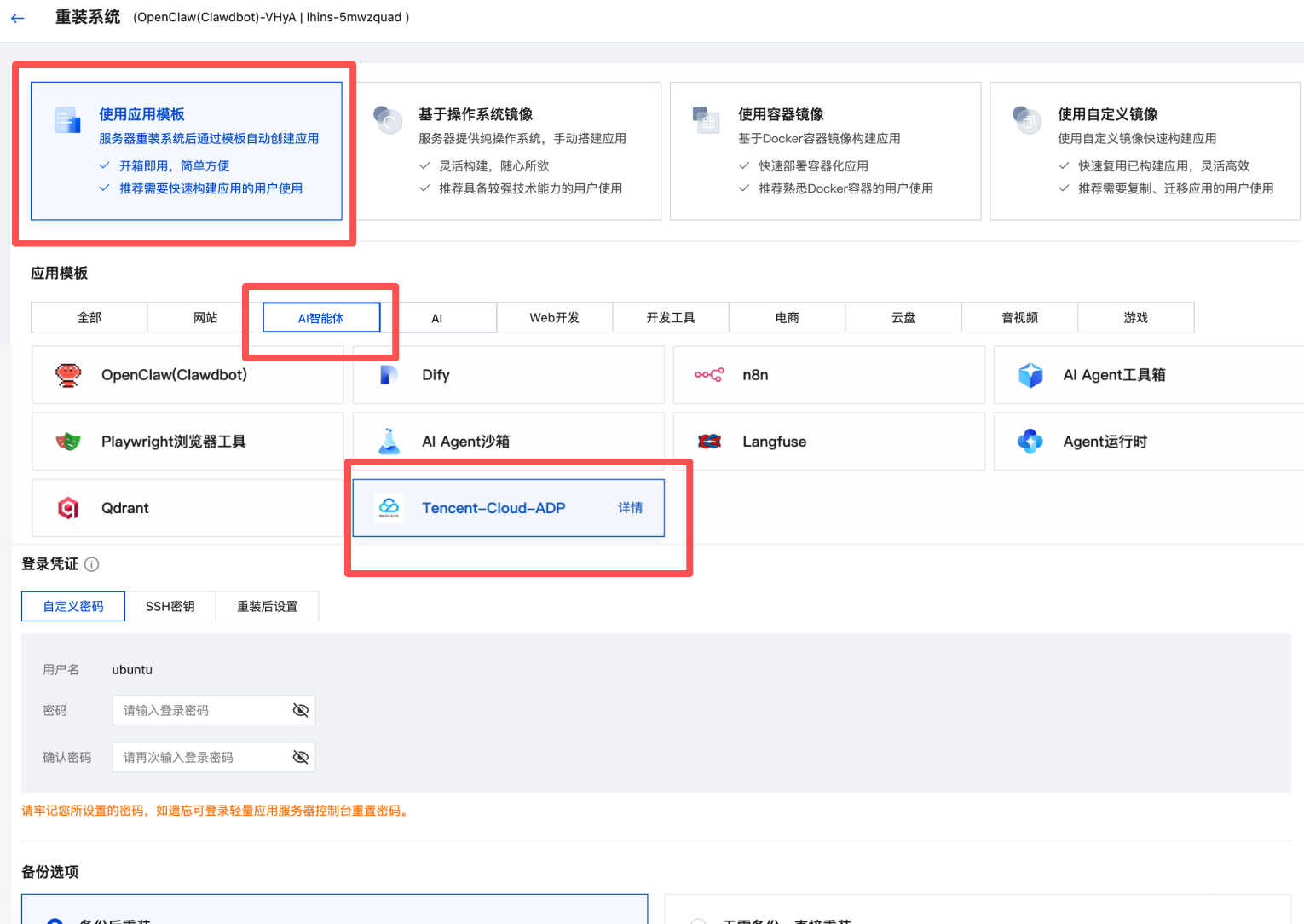Image resolution: width=1304 pixels, height=924 pixels.
Task: Open 详情 link for Tencent-Cloud-ADP
Action: [631, 508]
